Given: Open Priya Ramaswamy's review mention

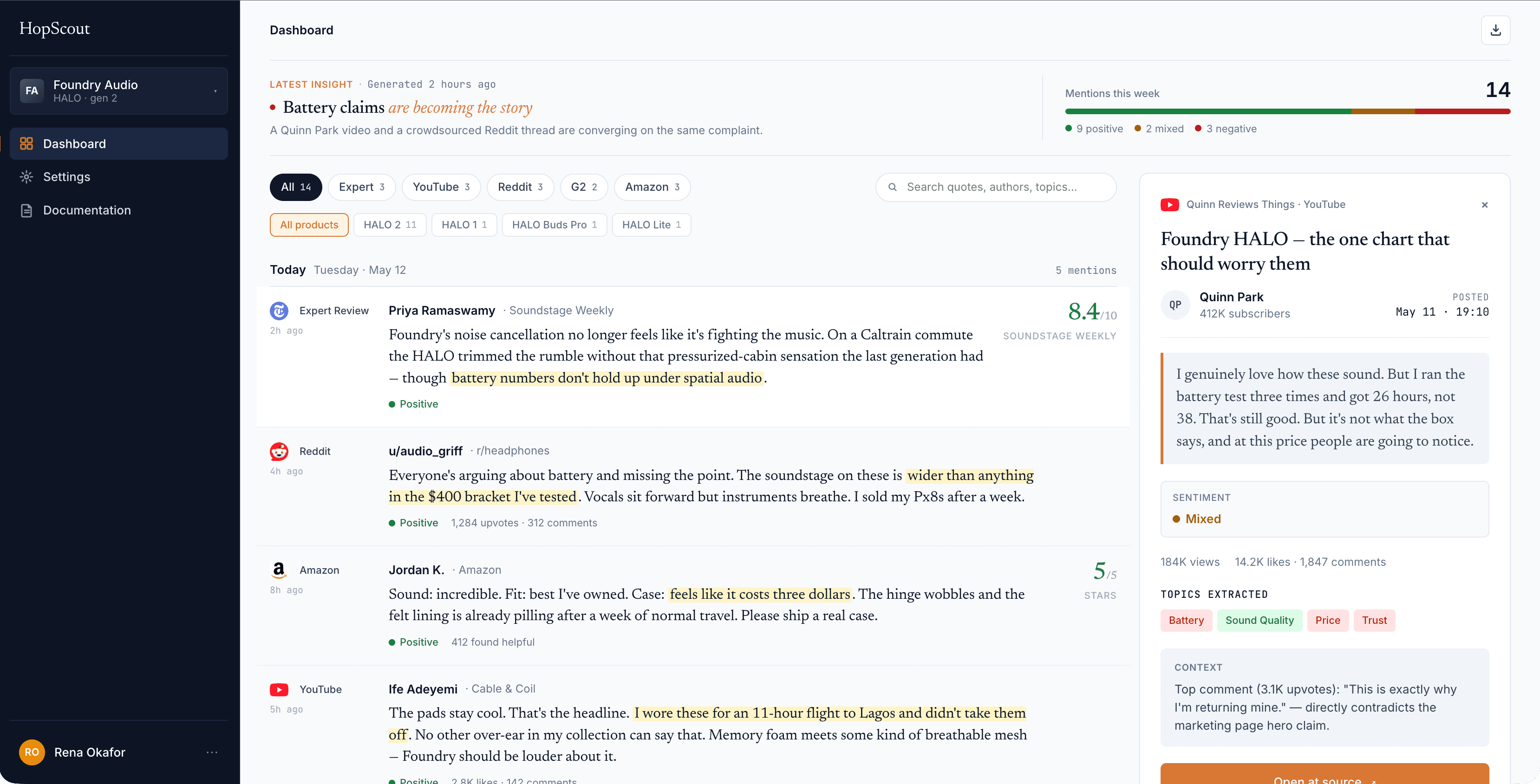Looking at the screenshot, I should click(693, 356).
